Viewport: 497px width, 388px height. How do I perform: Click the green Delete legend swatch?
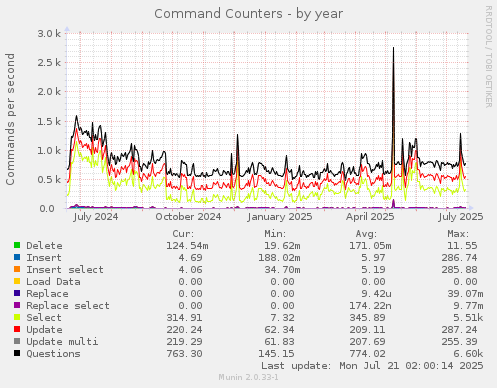17,245
